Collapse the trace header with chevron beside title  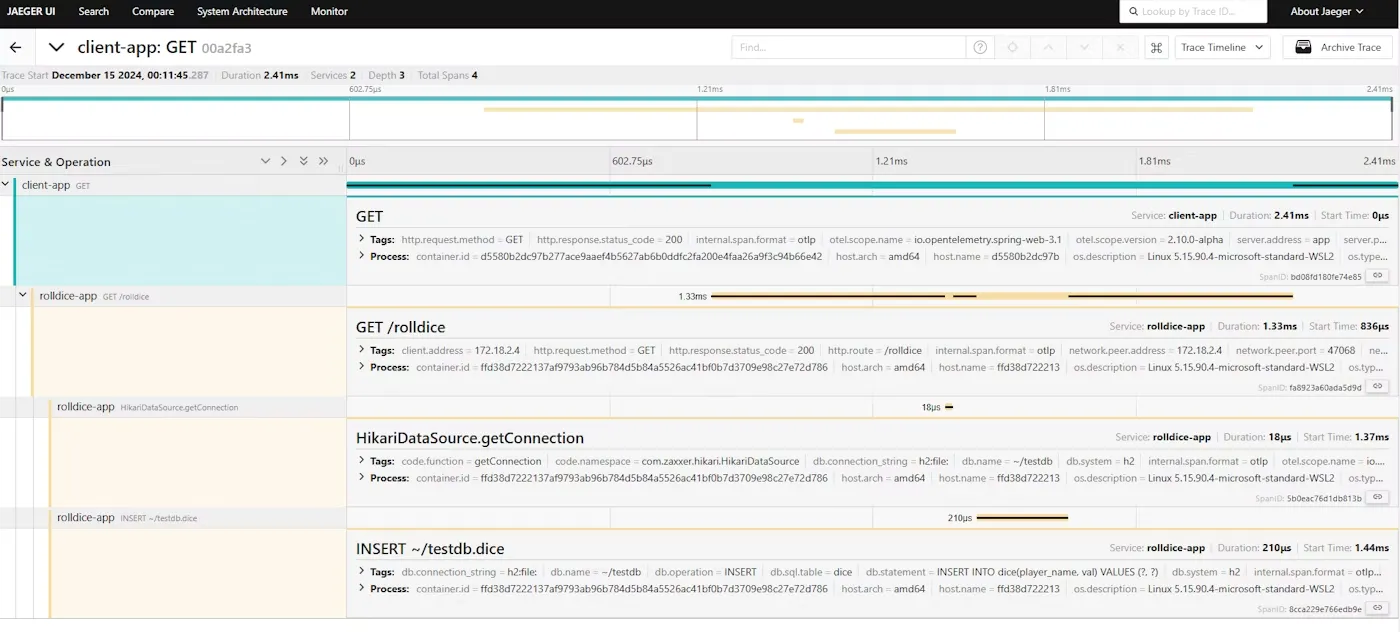pos(56,48)
